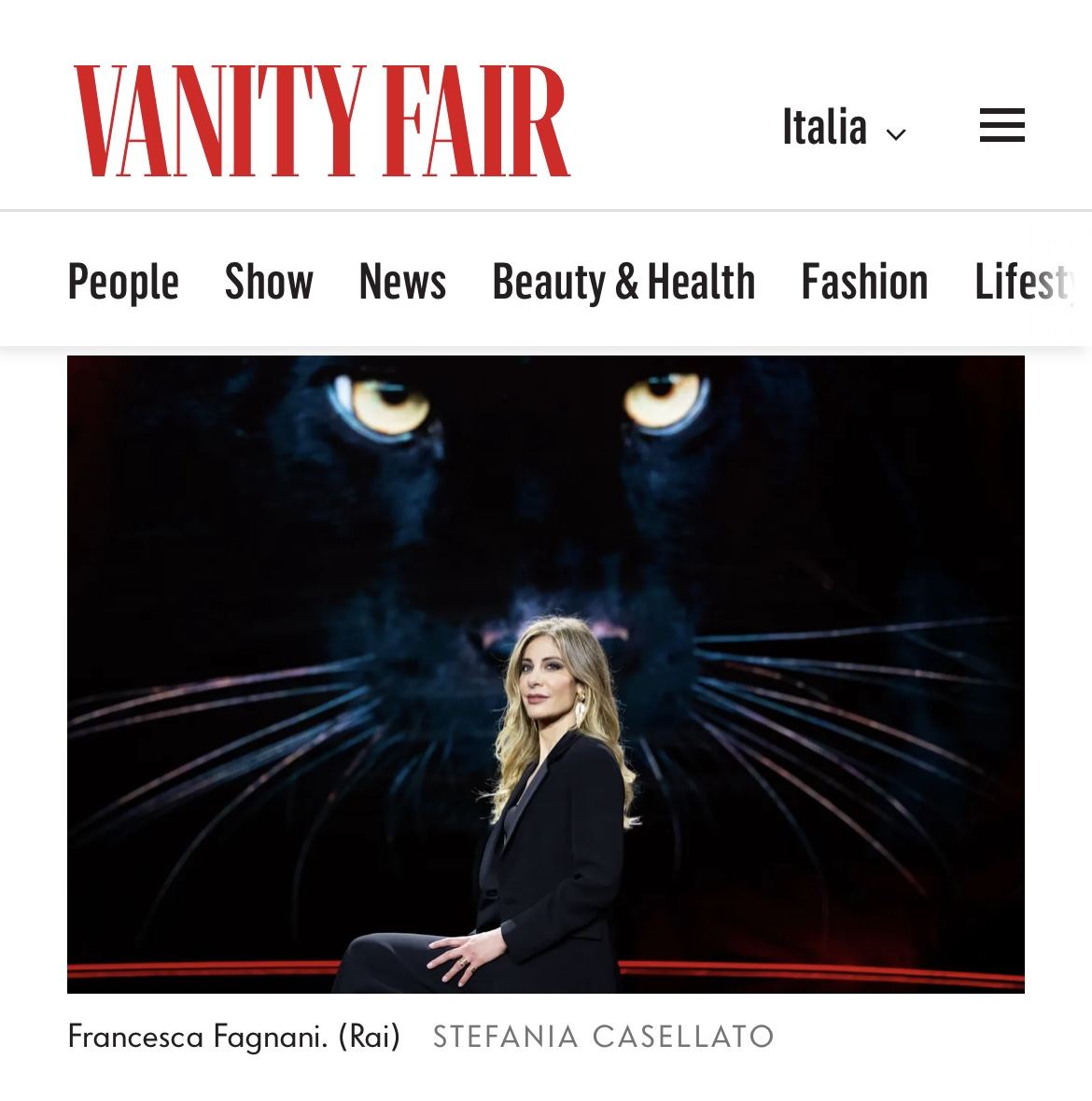Open the Italia country edition dropdown
The height and width of the screenshot is (1101, 1092).
click(844, 127)
